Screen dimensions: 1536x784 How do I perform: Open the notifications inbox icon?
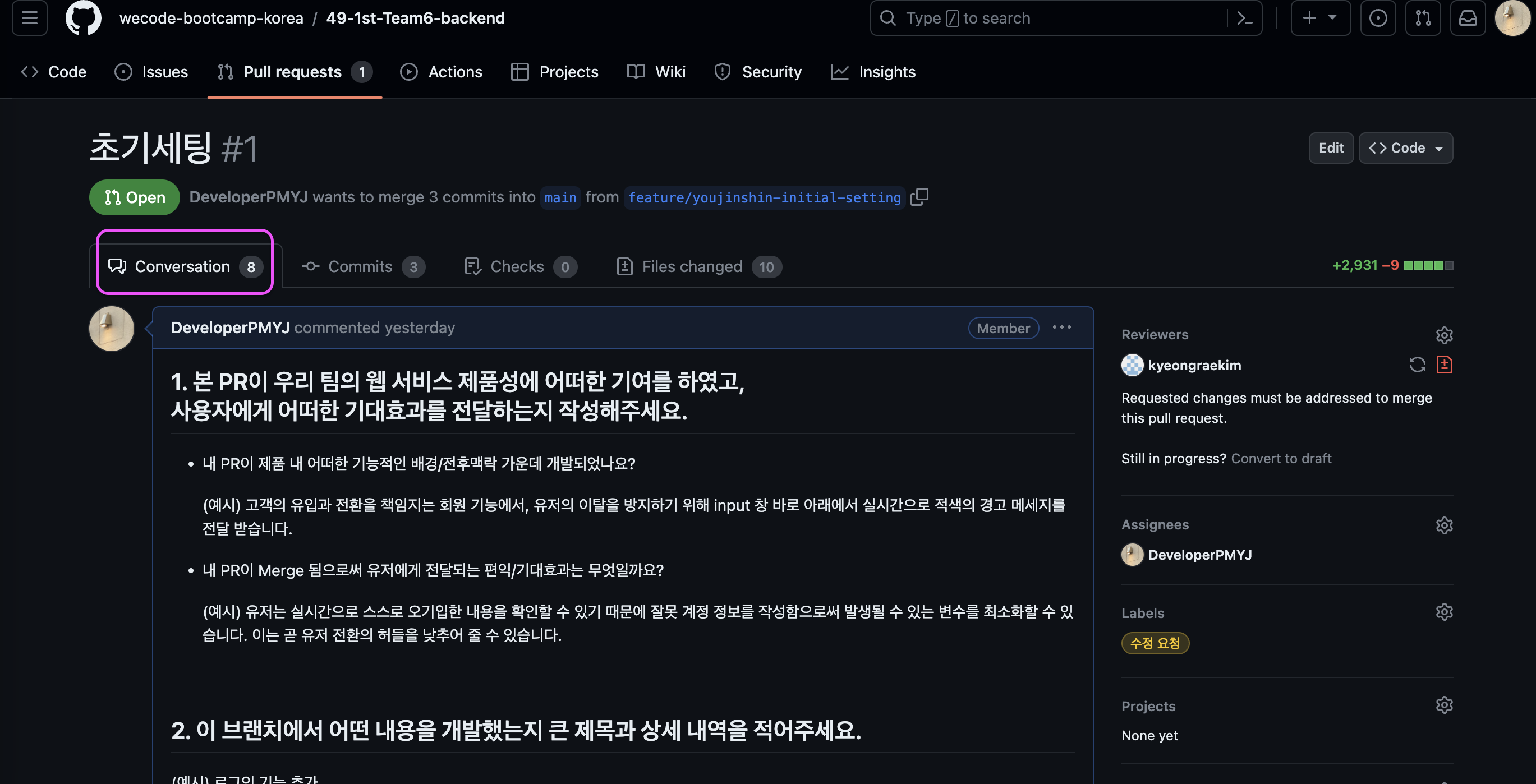1468,18
